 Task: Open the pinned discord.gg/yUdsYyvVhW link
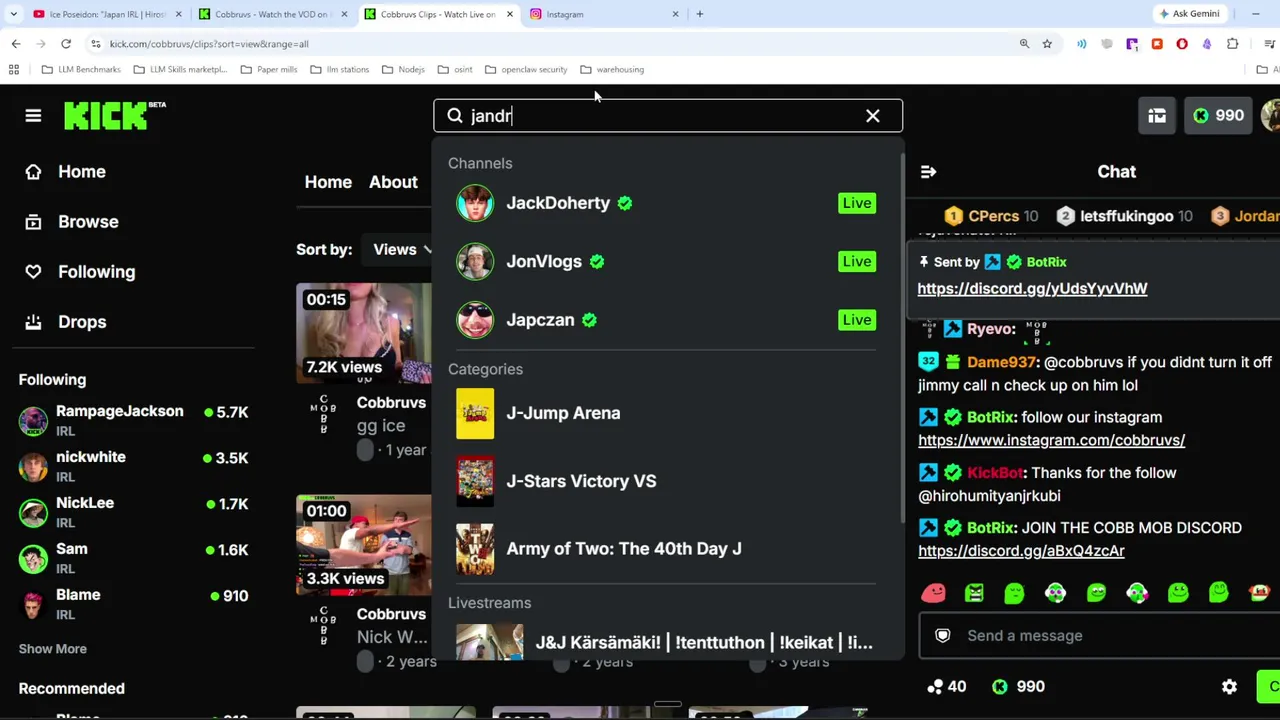[x=1032, y=289]
